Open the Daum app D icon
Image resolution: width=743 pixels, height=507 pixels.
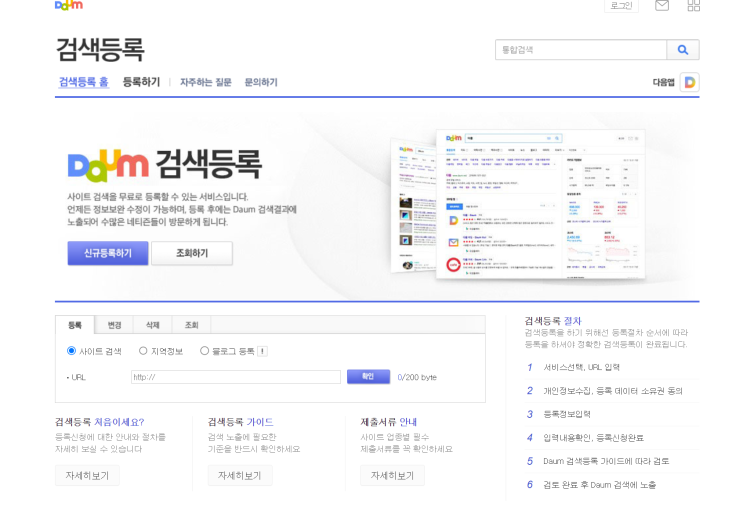click(690, 82)
